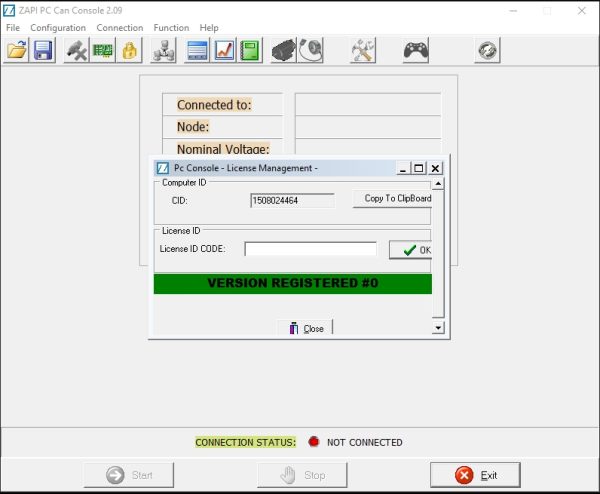Click the Close button in license dialog
The image size is (600, 494).
(305, 328)
